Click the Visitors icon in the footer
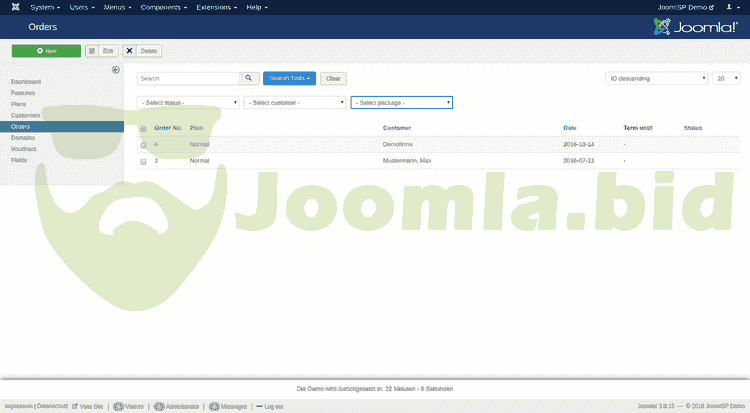This screenshot has height=413, width=750. point(119,406)
